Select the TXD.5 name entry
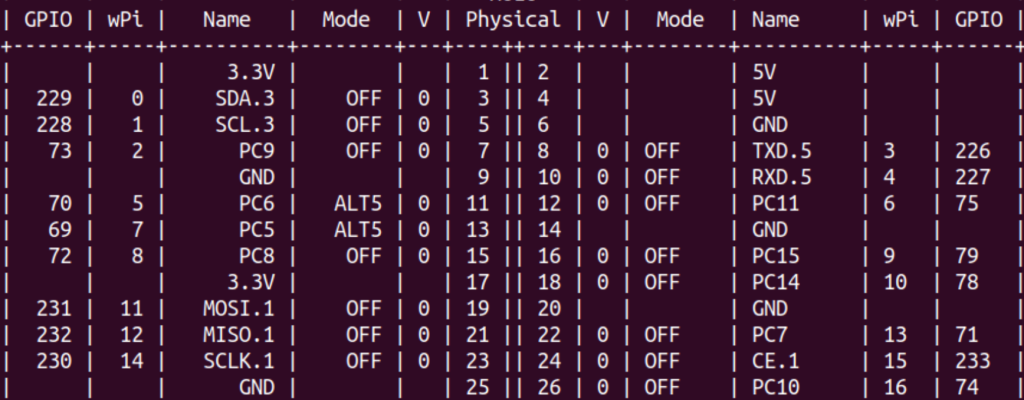 [x=782, y=151]
